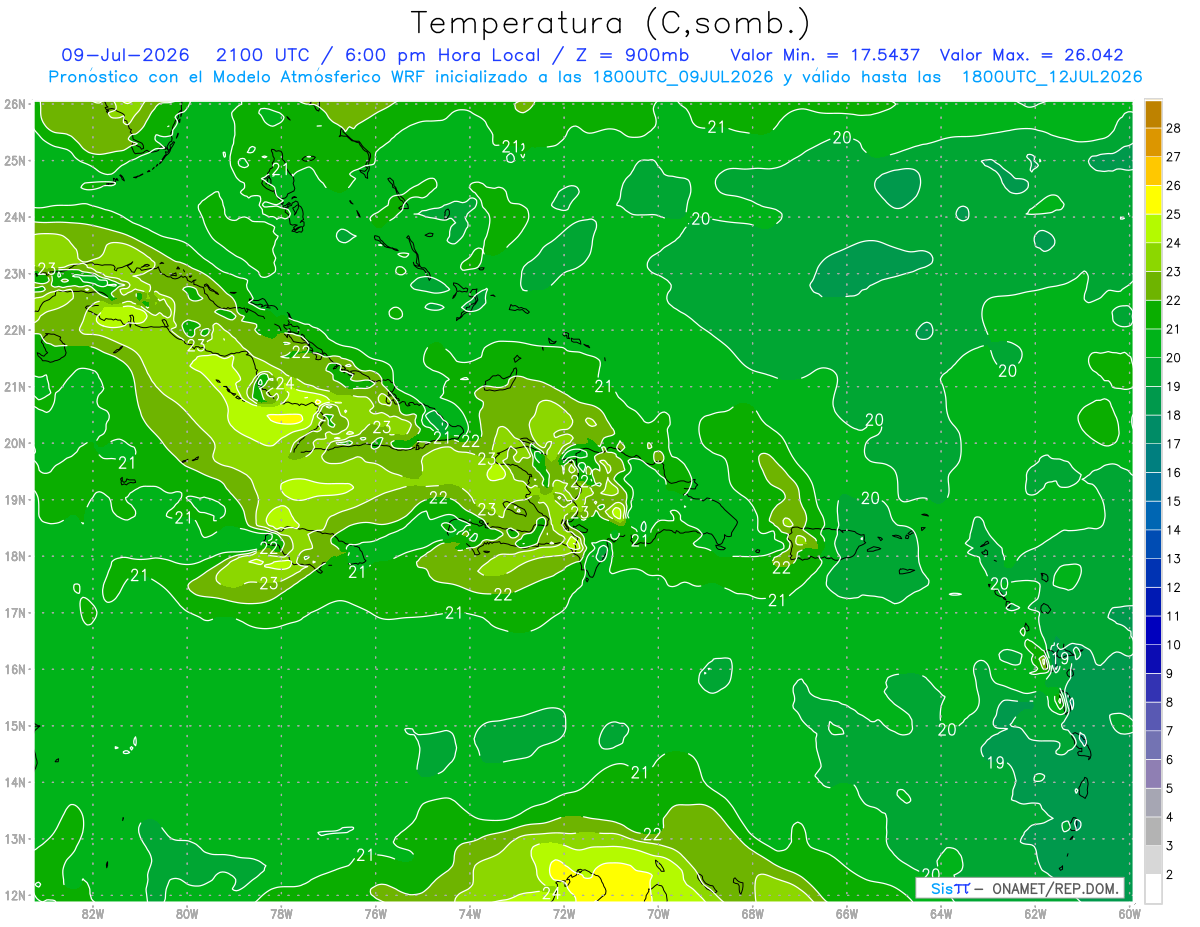Image resolution: width=1200 pixels, height=927 pixels.
Task: Click the '62W' longitude axis label
Action: 1035,913
